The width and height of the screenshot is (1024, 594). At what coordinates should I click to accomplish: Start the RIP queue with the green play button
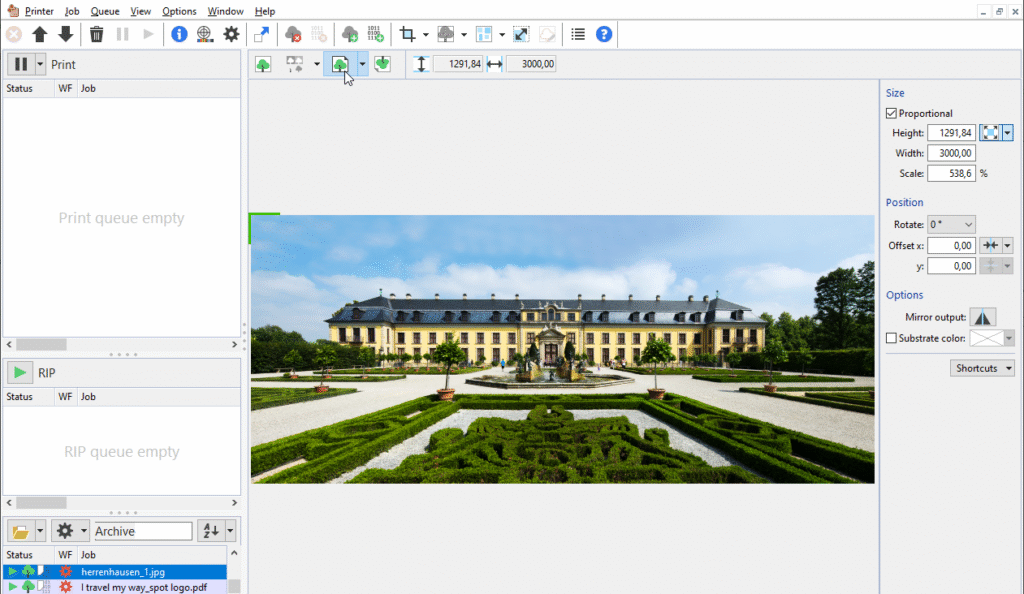[20, 373]
